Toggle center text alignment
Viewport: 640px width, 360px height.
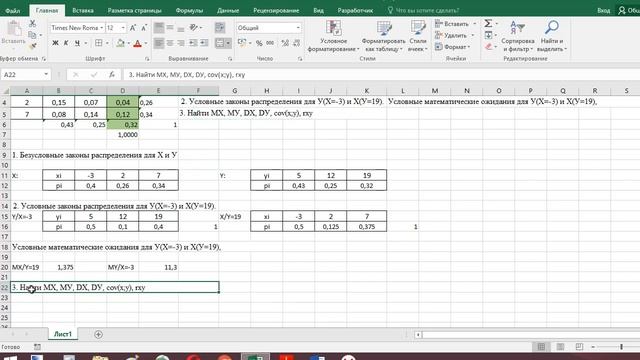pos(170,43)
